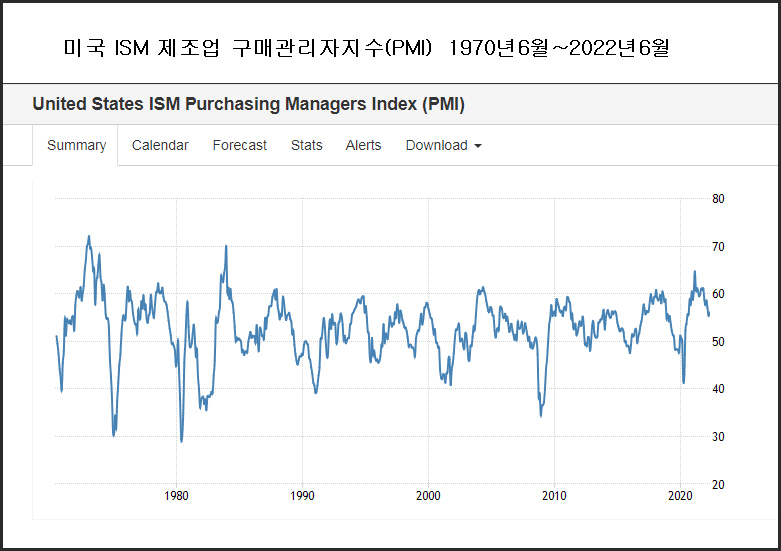
Task: Switch to the Summary tab
Action: (76, 145)
